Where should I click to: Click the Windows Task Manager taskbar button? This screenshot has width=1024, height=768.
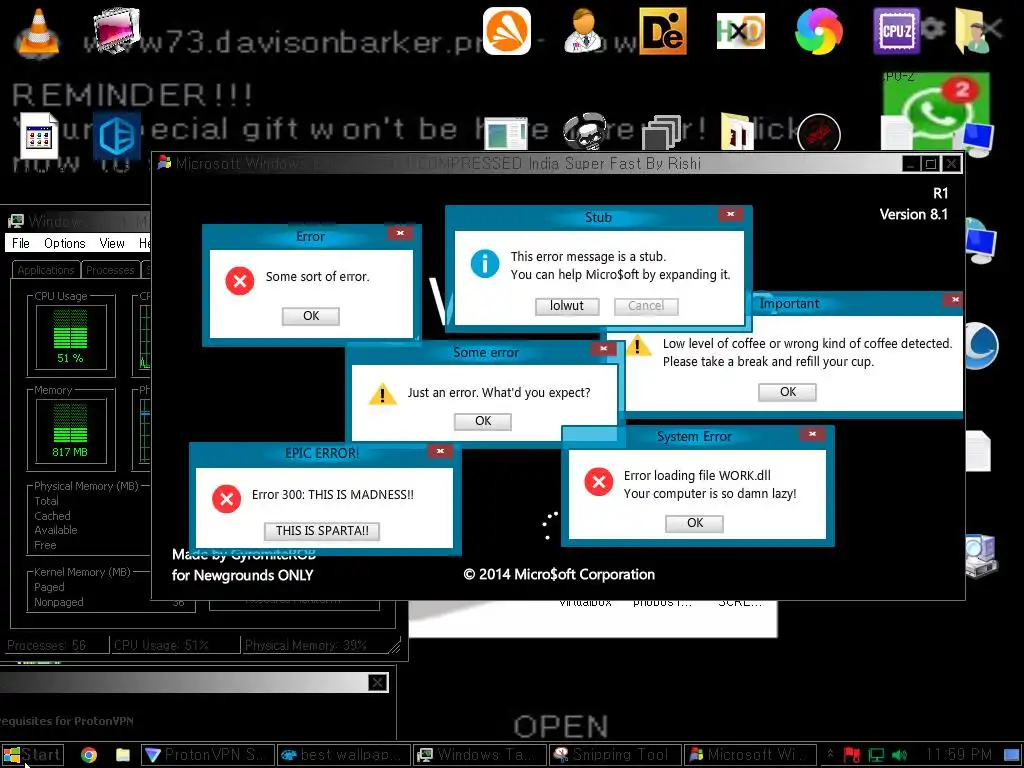coord(480,755)
